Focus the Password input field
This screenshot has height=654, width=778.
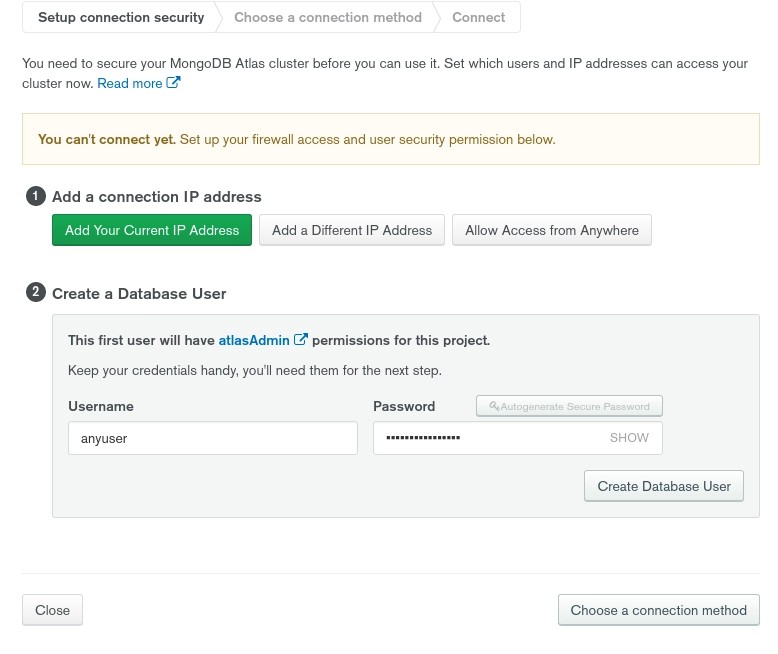(518, 438)
